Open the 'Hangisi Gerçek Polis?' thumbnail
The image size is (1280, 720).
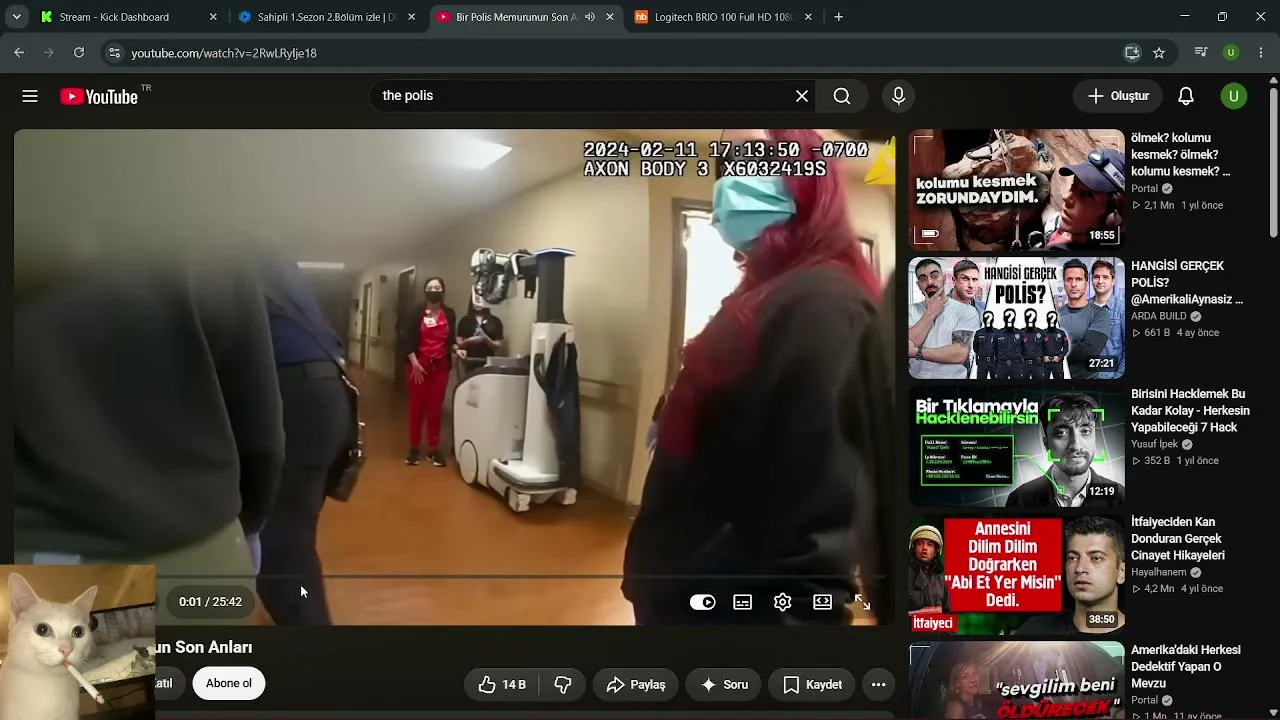click(x=1017, y=318)
